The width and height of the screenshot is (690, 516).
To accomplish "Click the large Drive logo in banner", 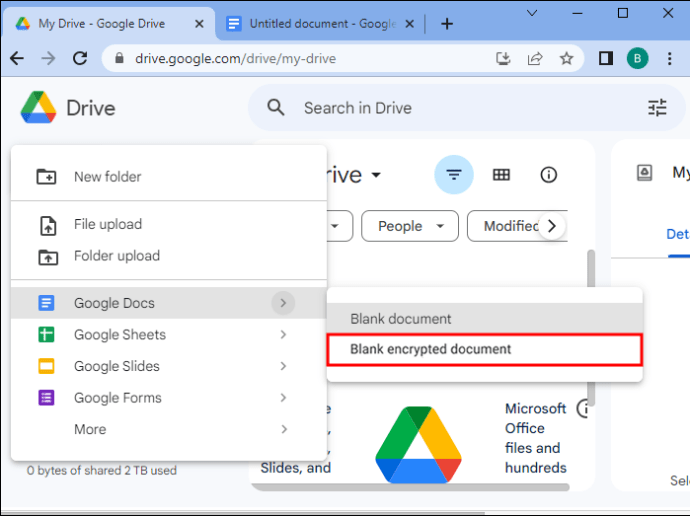I will [418, 444].
